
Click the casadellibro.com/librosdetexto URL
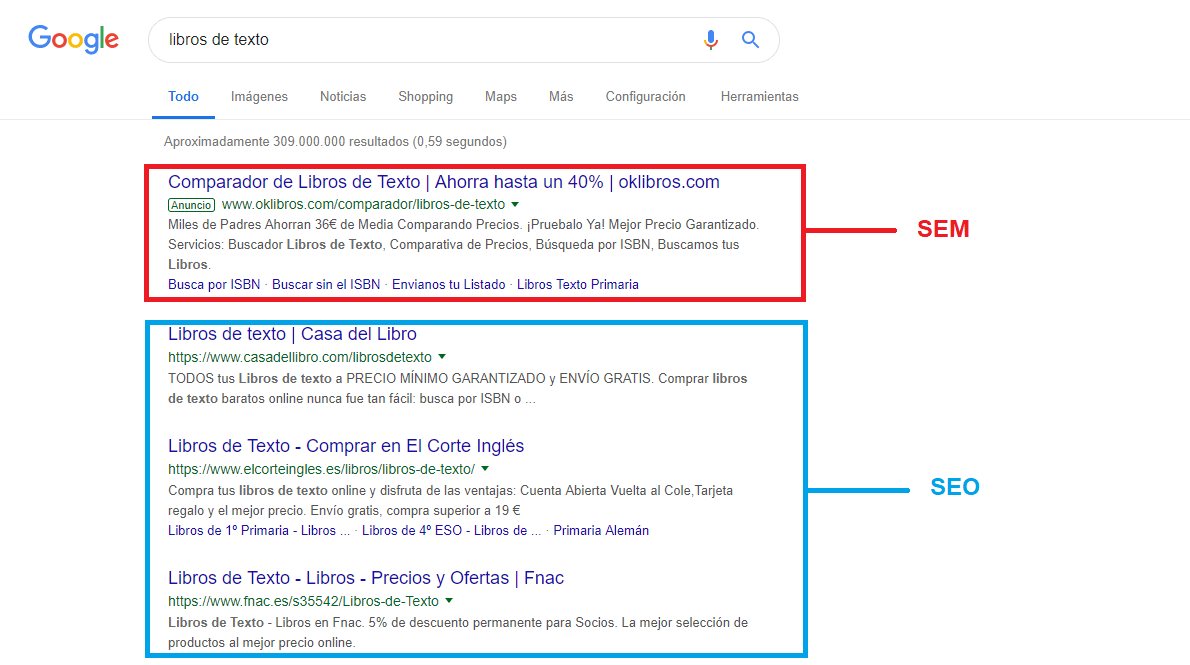pyautogui.click(x=300, y=357)
